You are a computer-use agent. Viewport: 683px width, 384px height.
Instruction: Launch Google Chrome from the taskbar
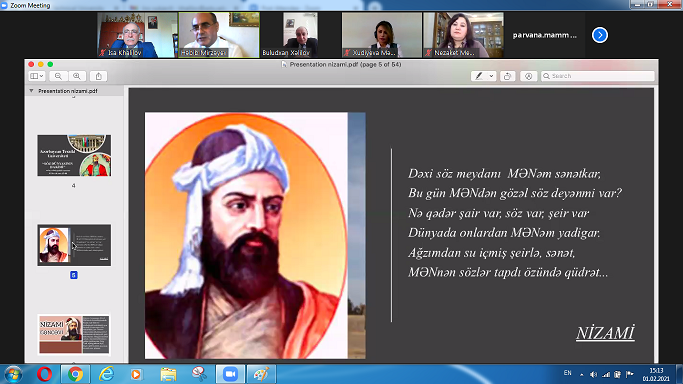pyautogui.click(x=75, y=374)
